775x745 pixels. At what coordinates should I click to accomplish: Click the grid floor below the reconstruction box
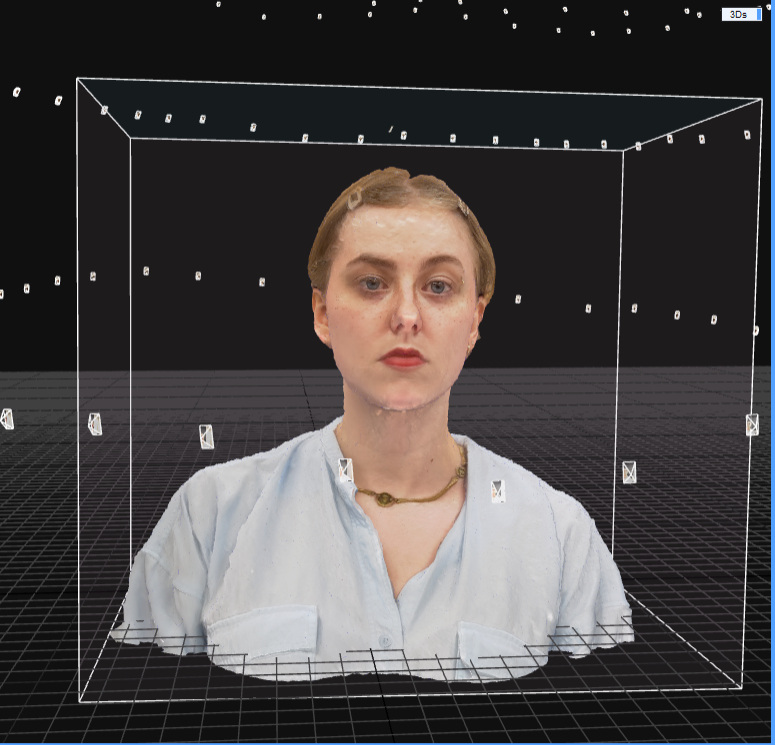pos(400,722)
